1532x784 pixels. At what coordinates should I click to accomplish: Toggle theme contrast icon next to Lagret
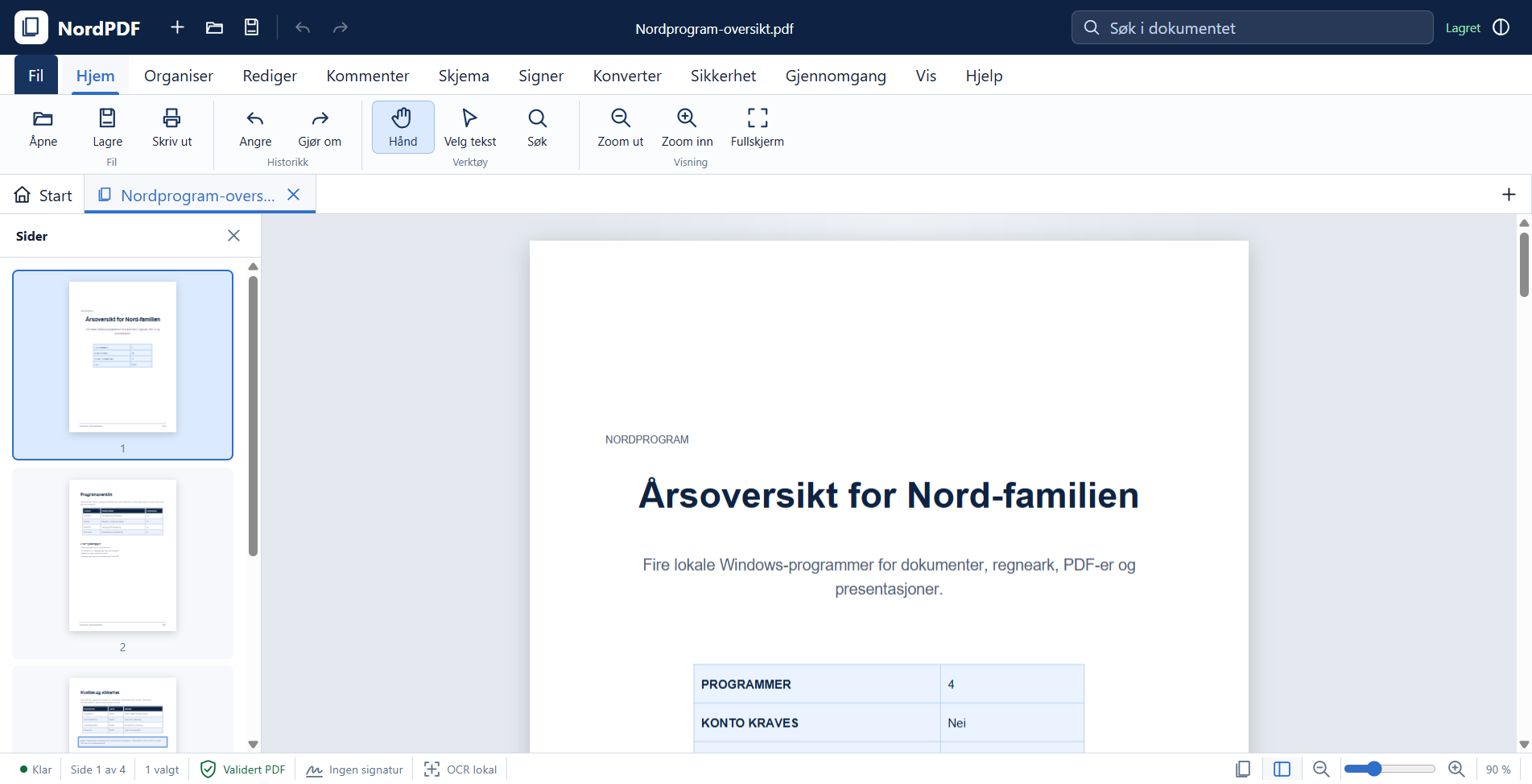coord(1501,27)
